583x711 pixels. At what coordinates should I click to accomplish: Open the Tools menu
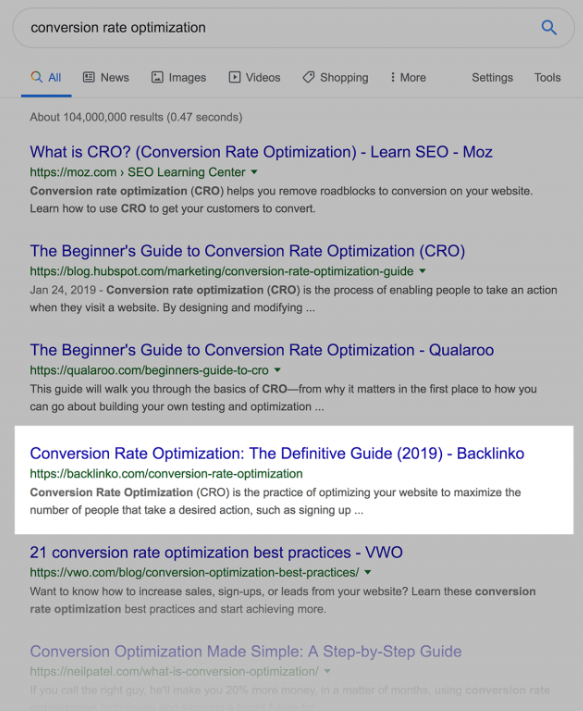pyautogui.click(x=547, y=78)
